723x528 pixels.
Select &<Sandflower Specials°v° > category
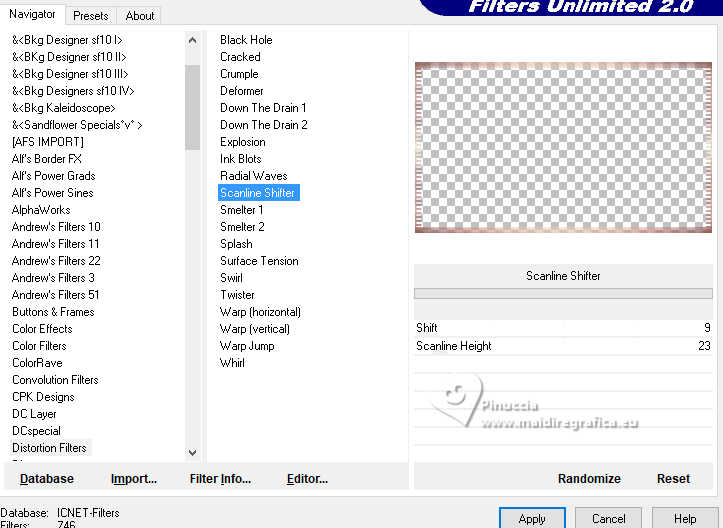coord(77,125)
